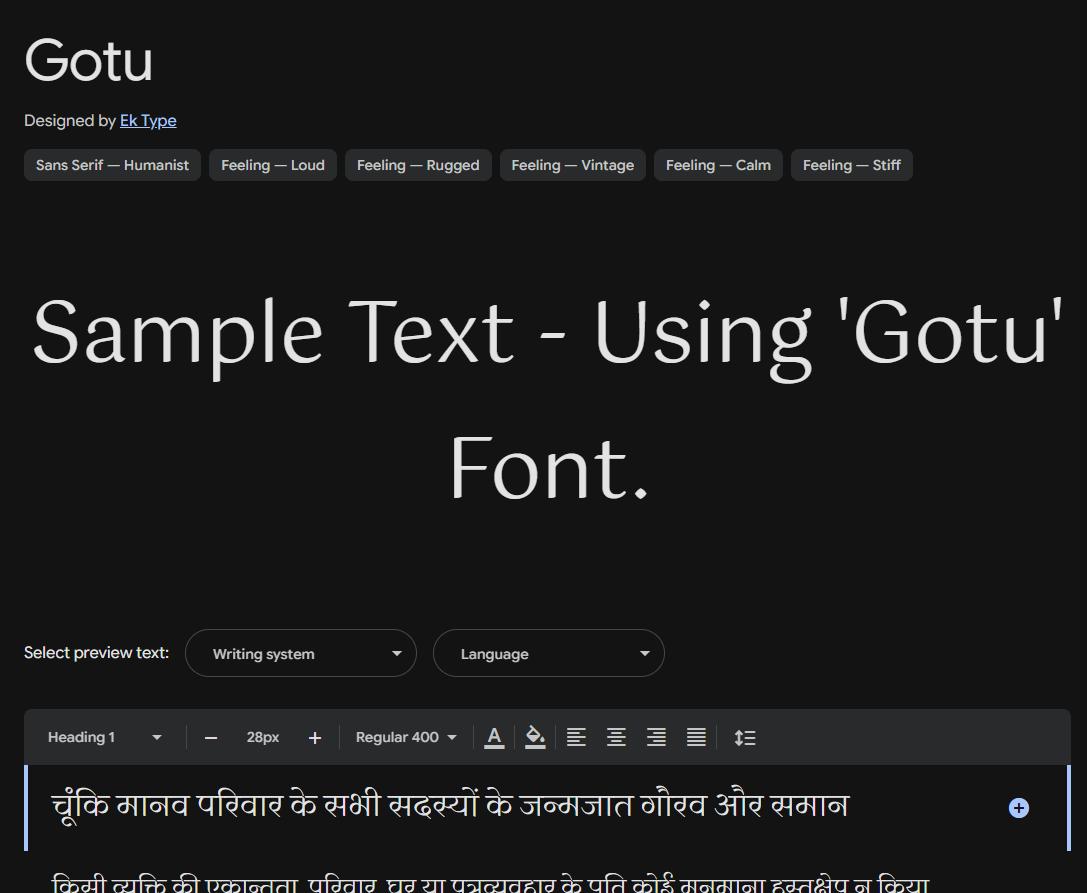Open the Regular 400 weight dropdown
This screenshot has width=1087, height=893.
pyautogui.click(x=406, y=737)
